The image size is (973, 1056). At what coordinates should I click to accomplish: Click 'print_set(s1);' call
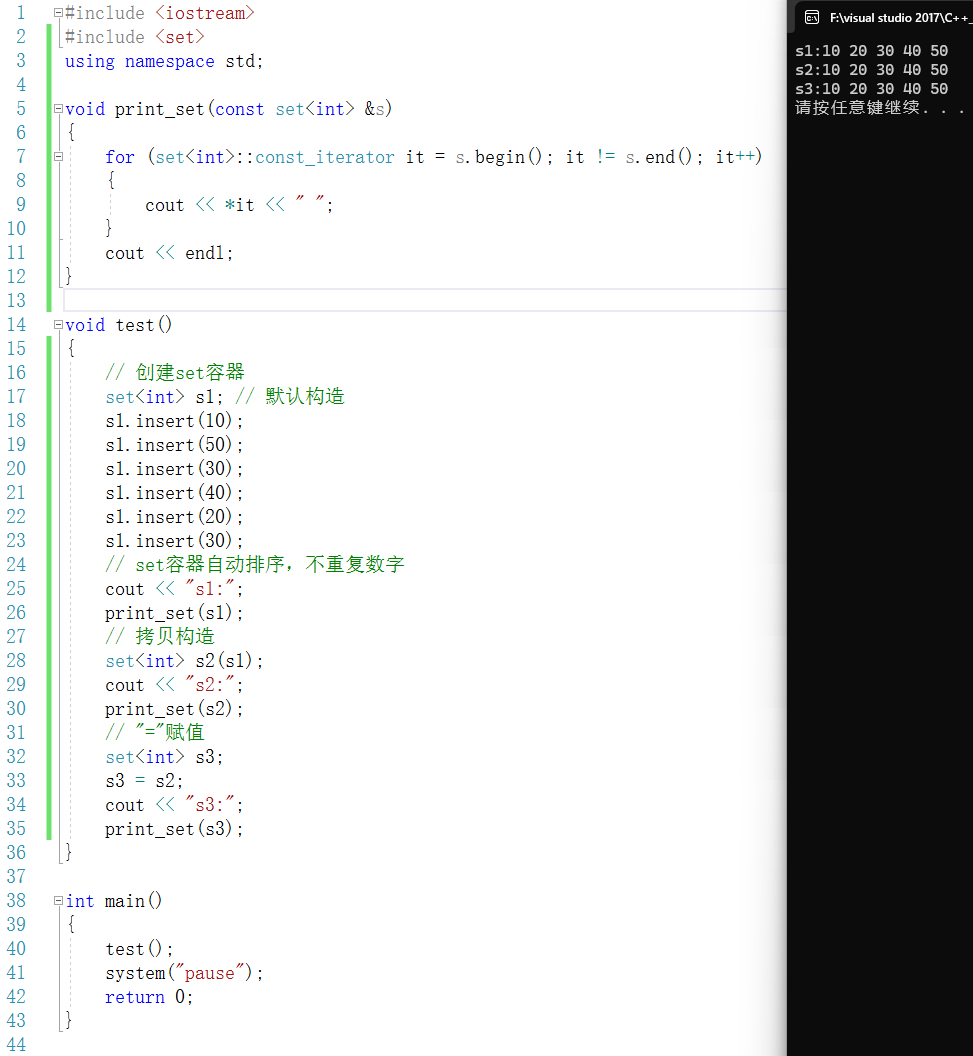click(x=174, y=613)
